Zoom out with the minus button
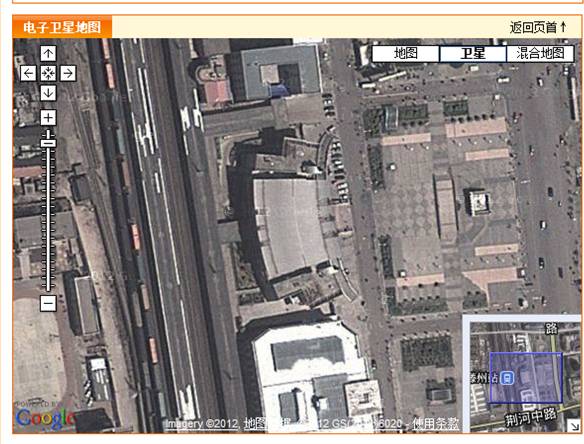 tap(48, 303)
